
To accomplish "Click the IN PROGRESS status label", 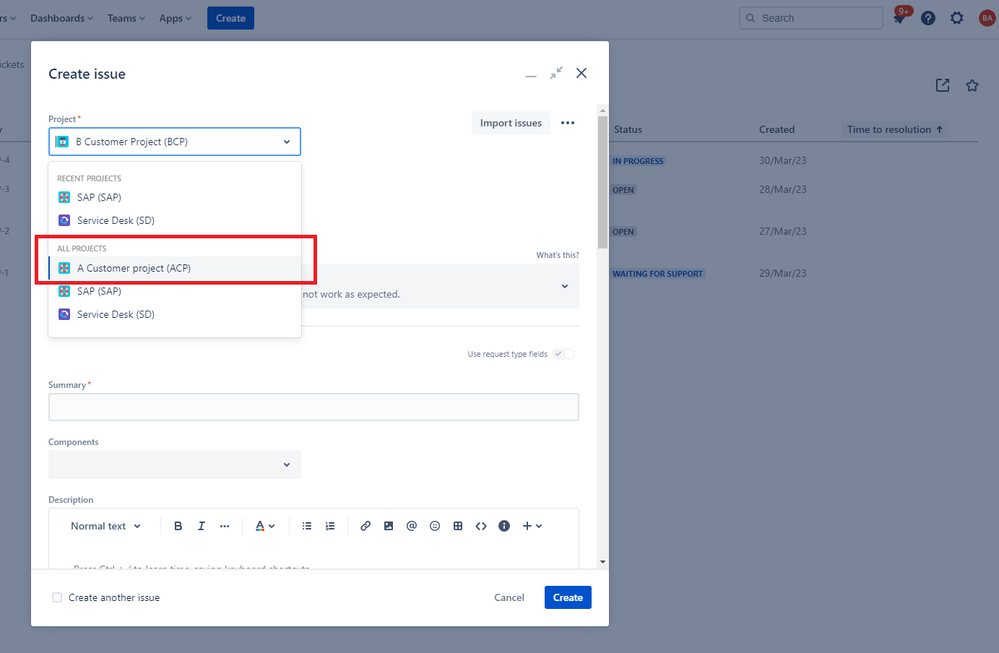I will click(638, 161).
